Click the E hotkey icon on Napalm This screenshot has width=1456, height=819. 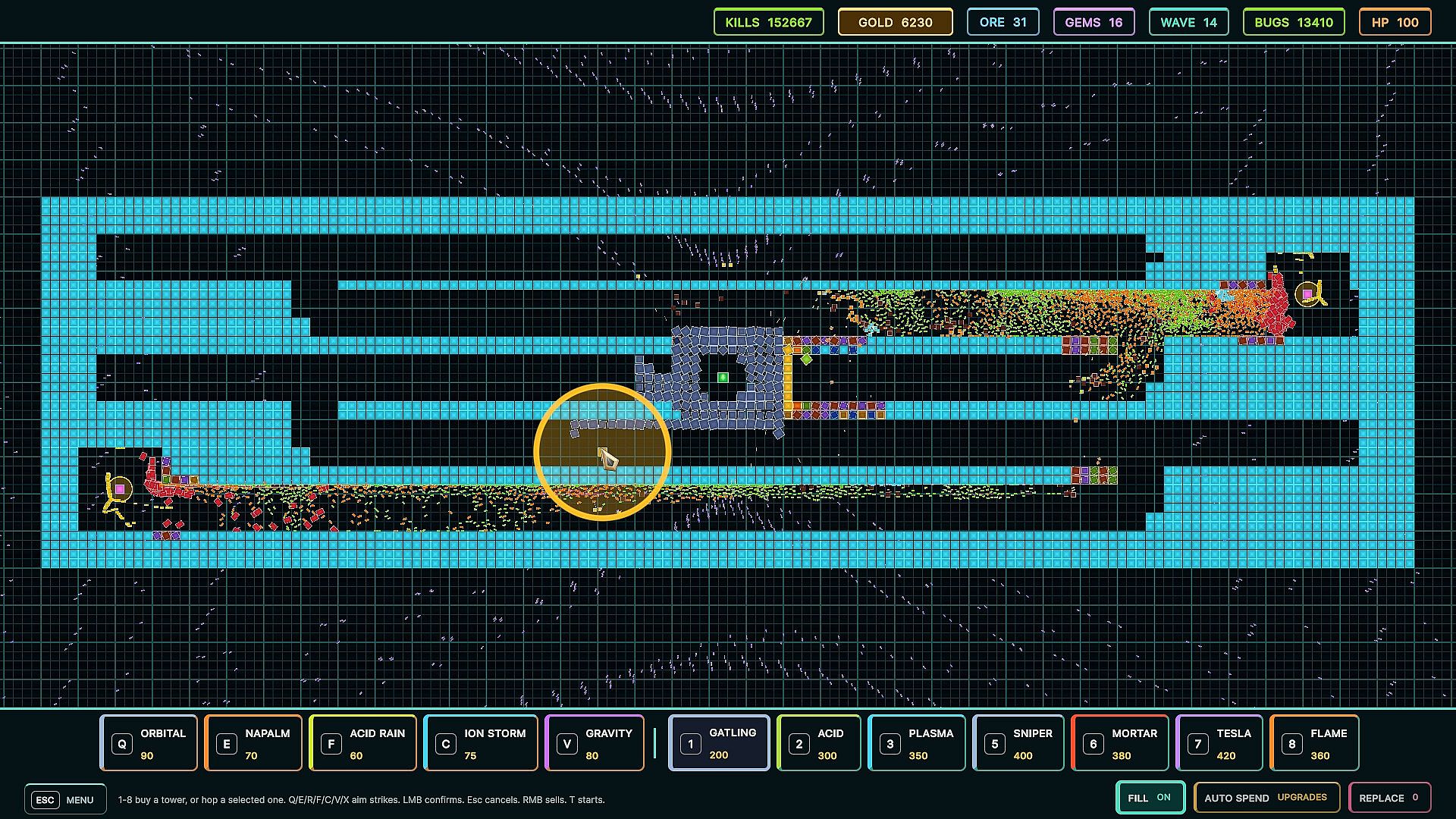click(227, 744)
